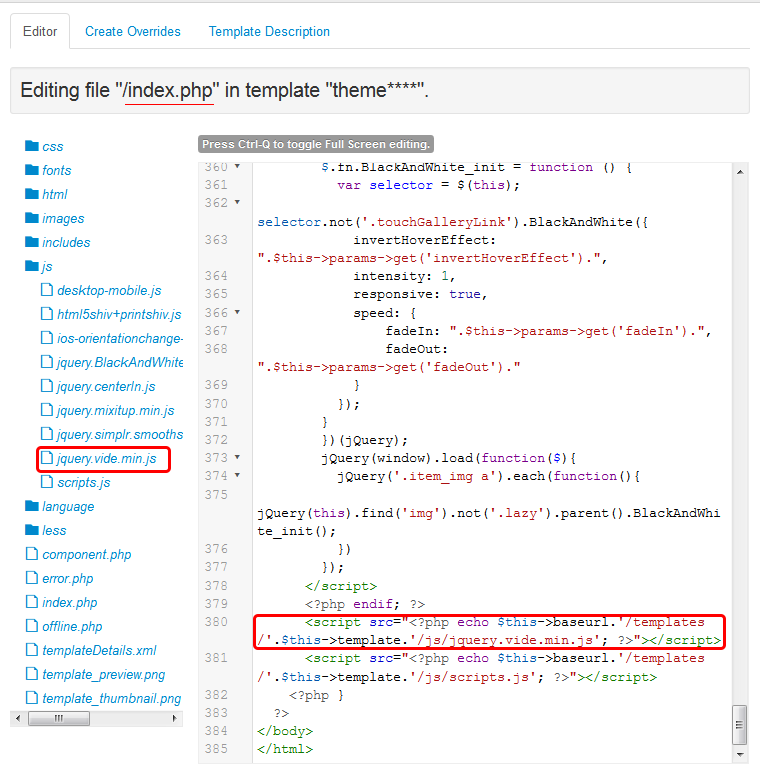760x781 pixels.
Task: Switch to Create Overrides tab
Action: point(133,31)
